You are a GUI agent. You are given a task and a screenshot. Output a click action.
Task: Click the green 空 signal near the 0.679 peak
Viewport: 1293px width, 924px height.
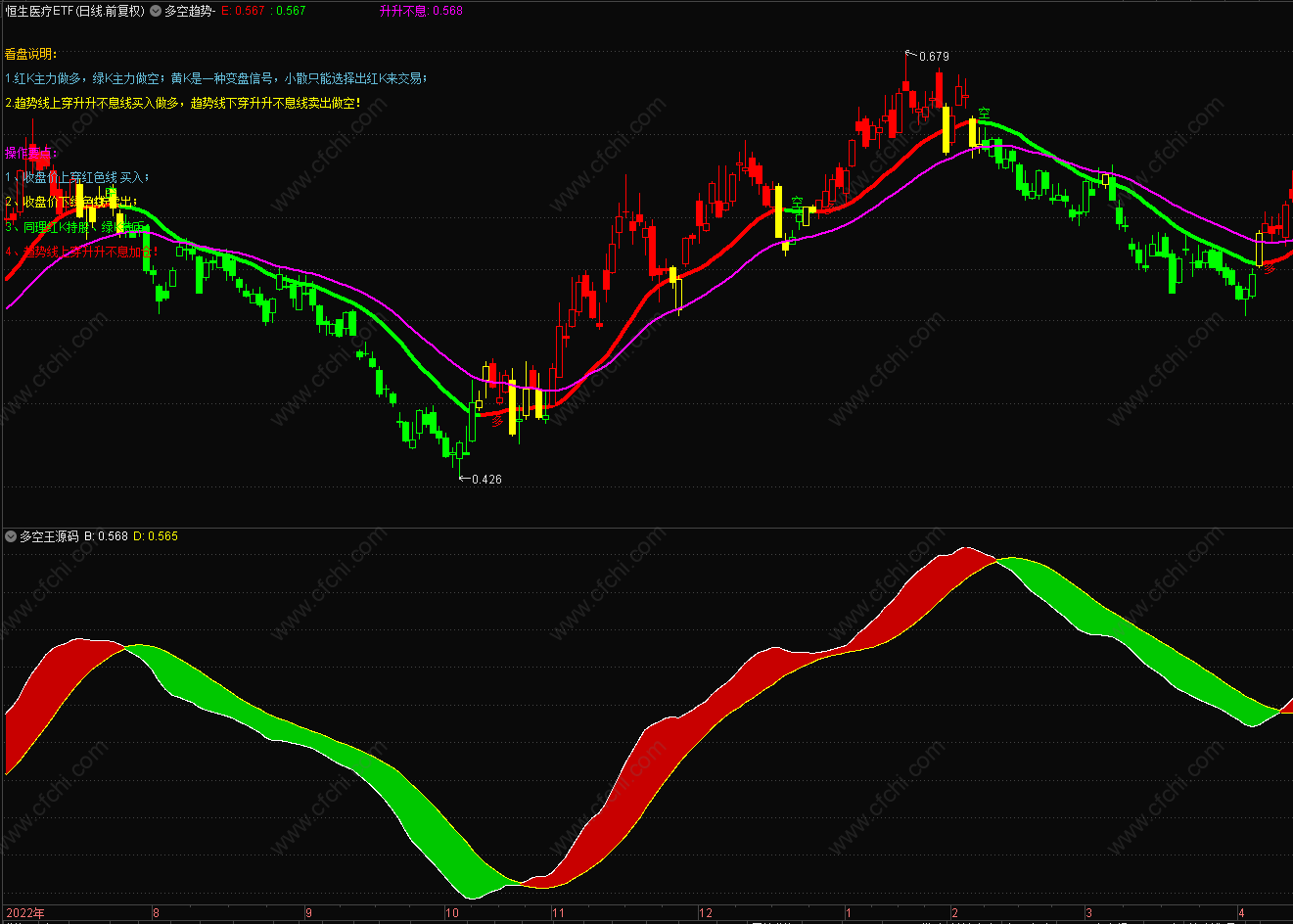tap(985, 115)
